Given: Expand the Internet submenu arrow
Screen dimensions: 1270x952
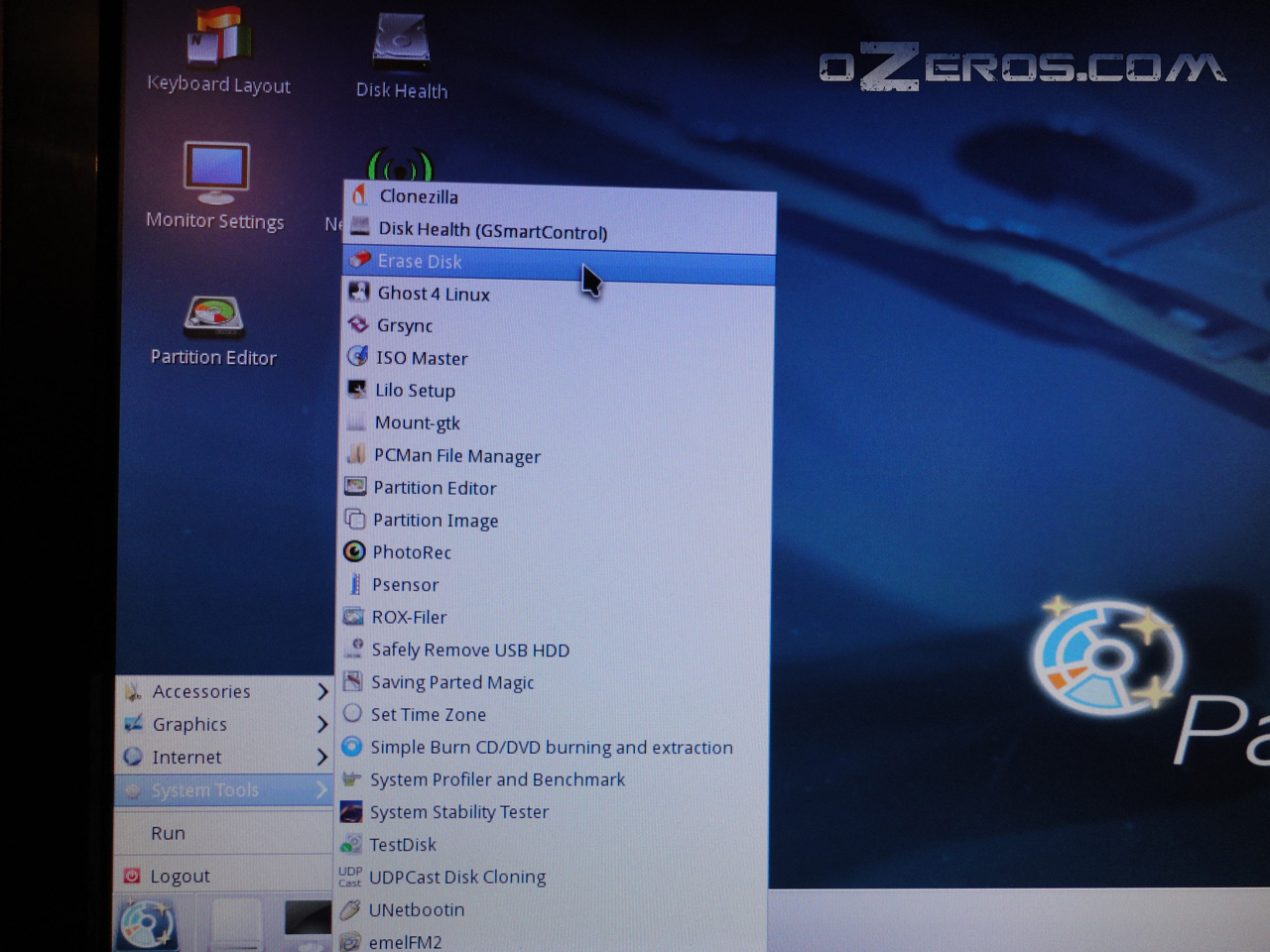Looking at the screenshot, I should 321,757.
